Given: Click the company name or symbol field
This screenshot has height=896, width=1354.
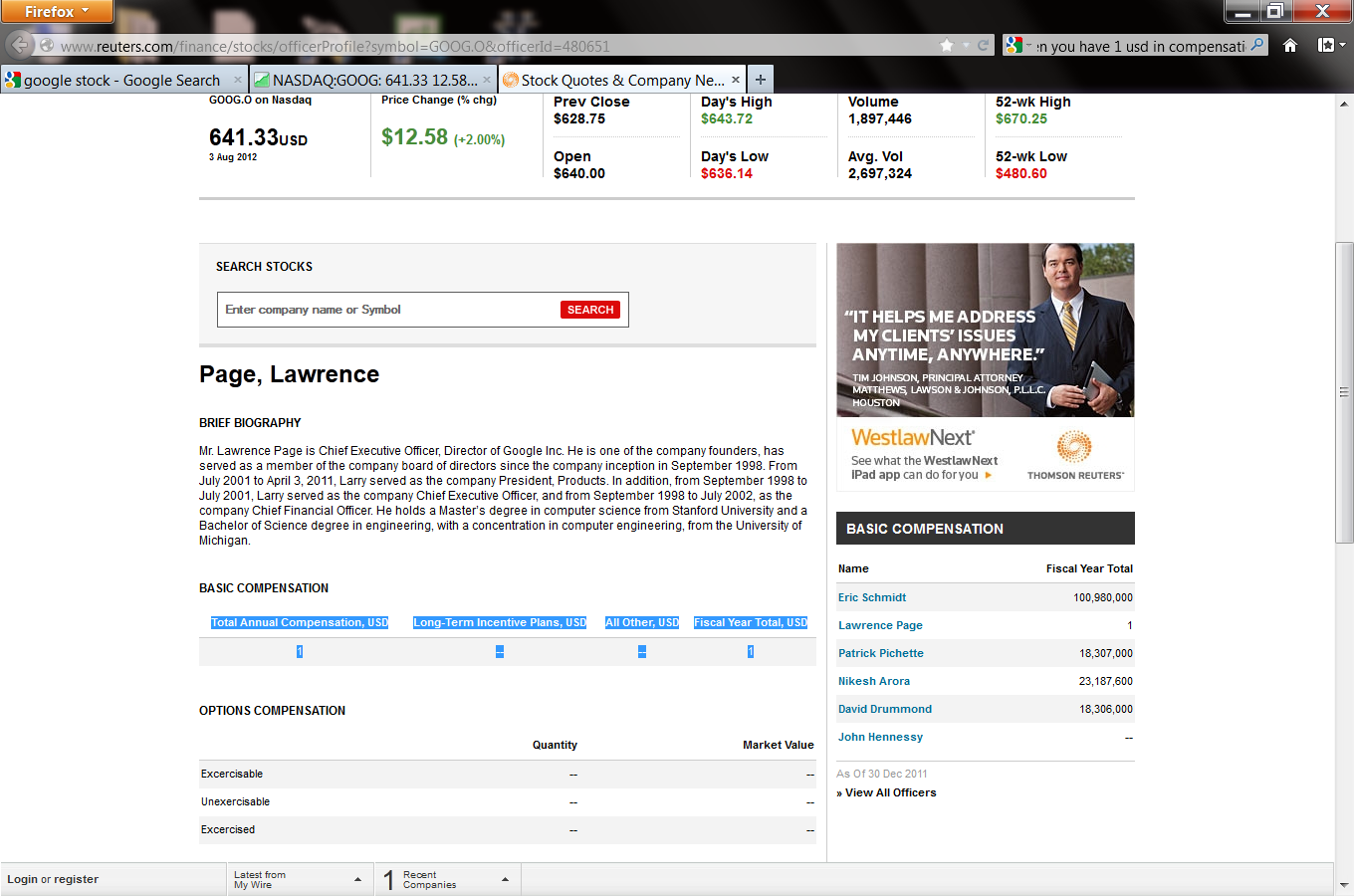Looking at the screenshot, I should [388, 310].
